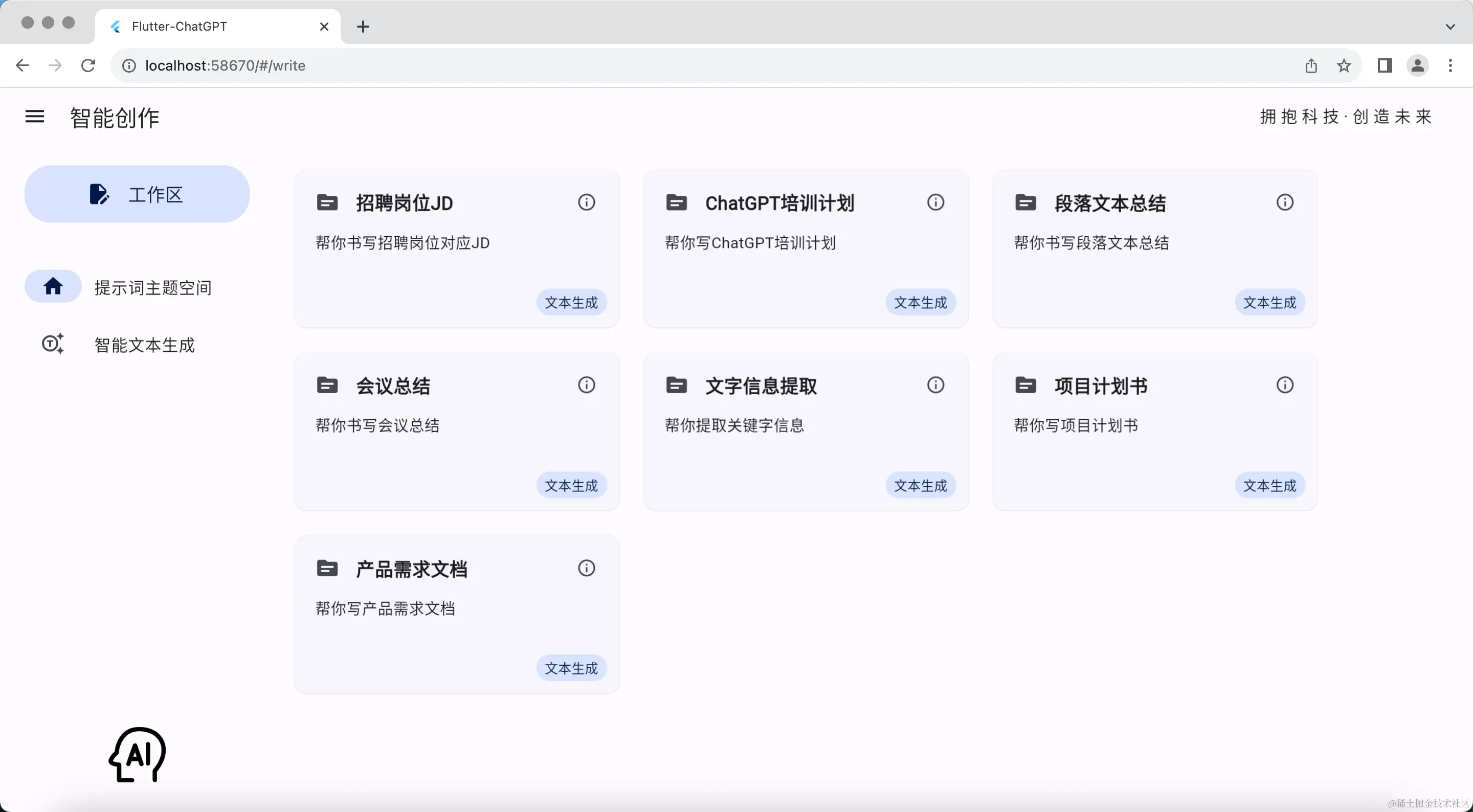The image size is (1473, 812).
Task: Expand the browser tab search chevron
Action: pos(1450,26)
